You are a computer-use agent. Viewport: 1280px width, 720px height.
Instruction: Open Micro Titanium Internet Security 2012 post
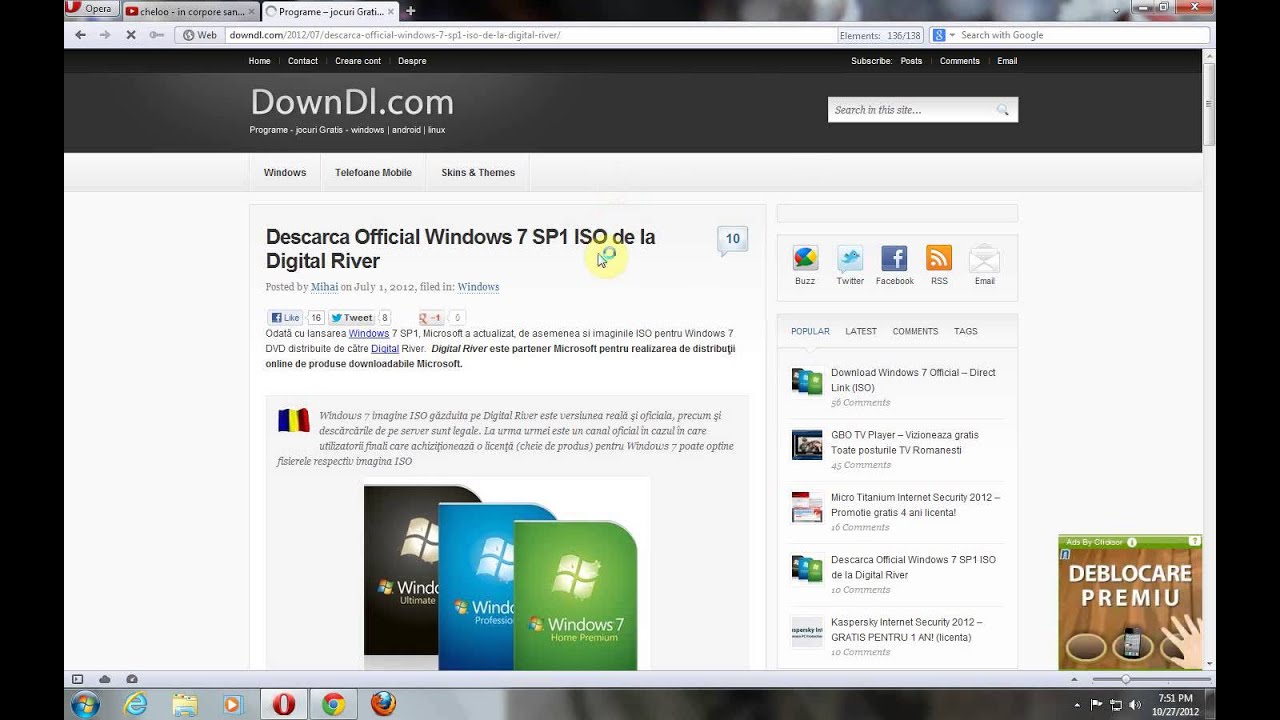tap(915, 505)
